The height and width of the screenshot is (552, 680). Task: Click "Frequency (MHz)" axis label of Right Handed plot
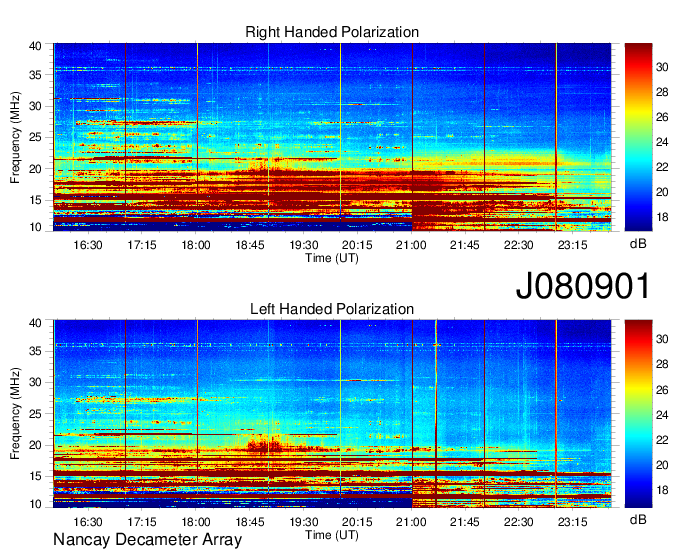click(x=15, y=137)
